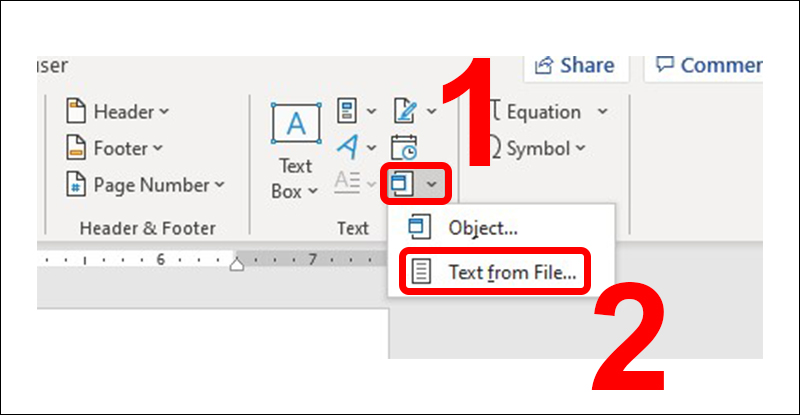
Task: Insert Date and Time via calendar icon
Action: pyautogui.click(x=405, y=147)
